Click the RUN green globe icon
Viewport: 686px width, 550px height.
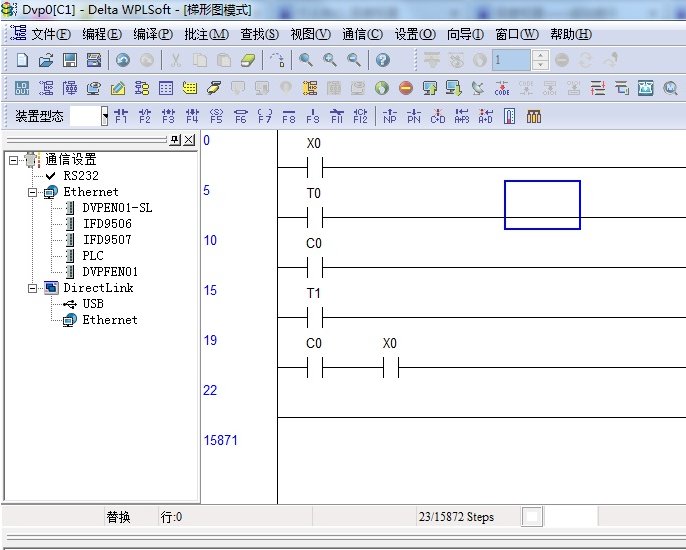382,88
